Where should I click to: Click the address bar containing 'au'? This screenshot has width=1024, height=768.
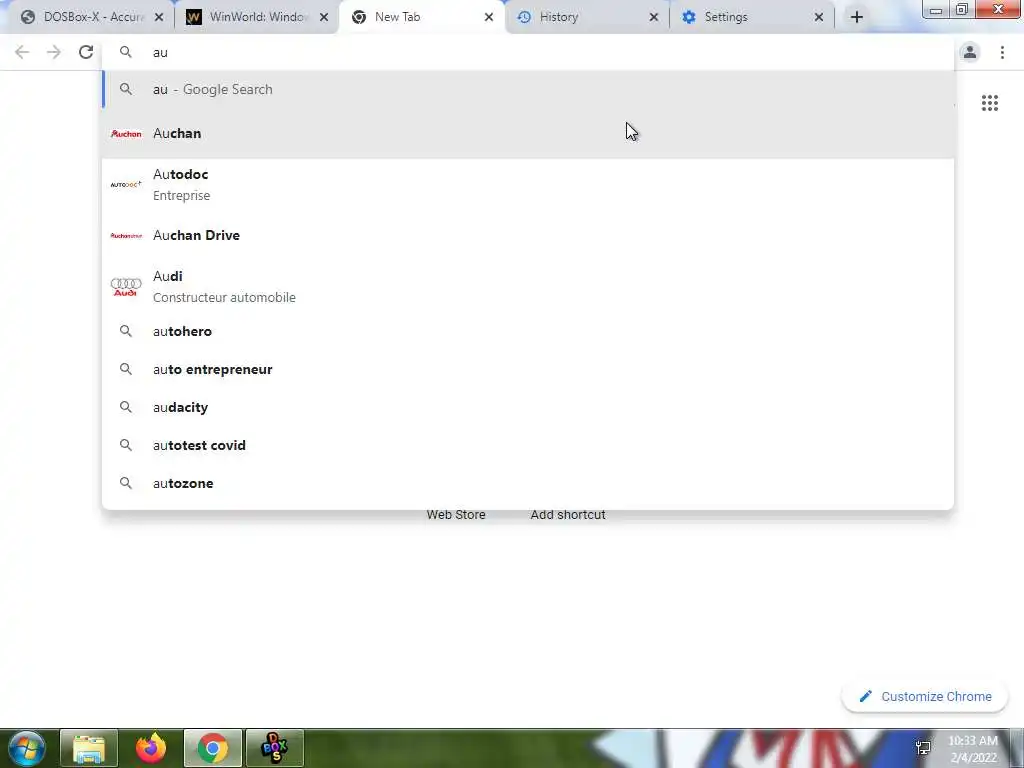tap(528, 52)
